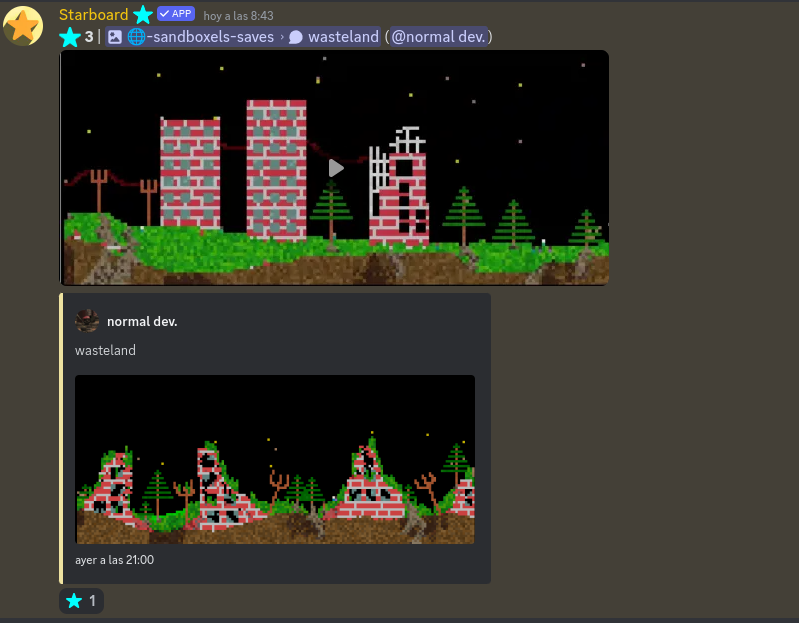Open the embedded ruined buildings image
The width and height of the screenshot is (799, 623).
click(x=275, y=459)
